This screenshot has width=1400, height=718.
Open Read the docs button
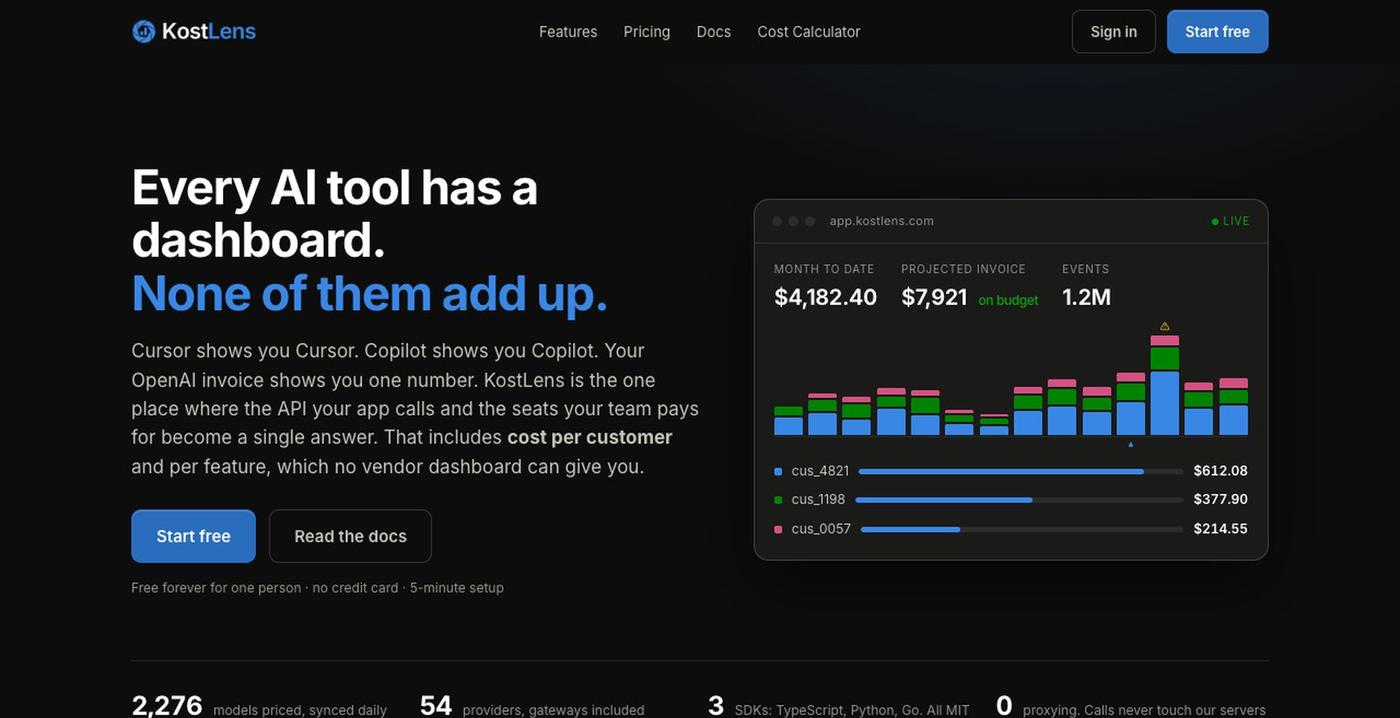point(350,536)
